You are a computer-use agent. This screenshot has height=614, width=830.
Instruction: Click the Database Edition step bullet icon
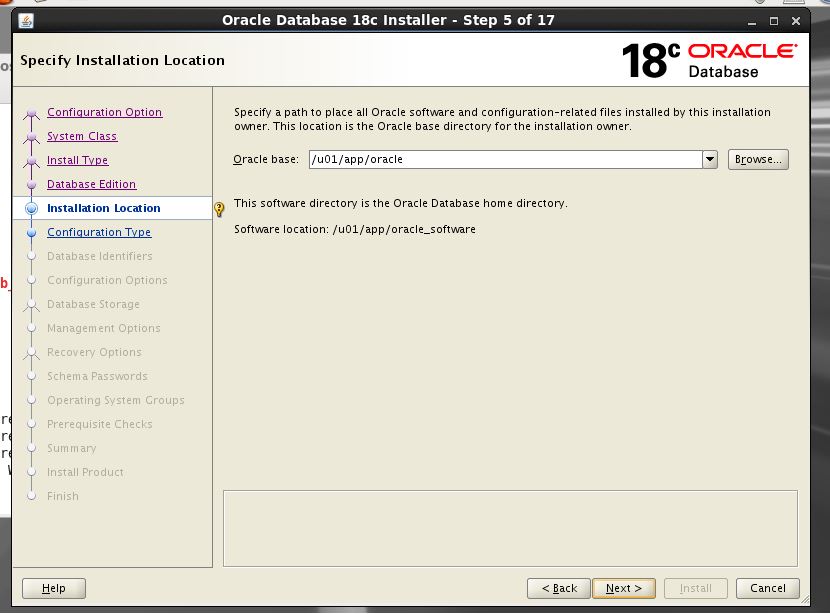pos(32,184)
